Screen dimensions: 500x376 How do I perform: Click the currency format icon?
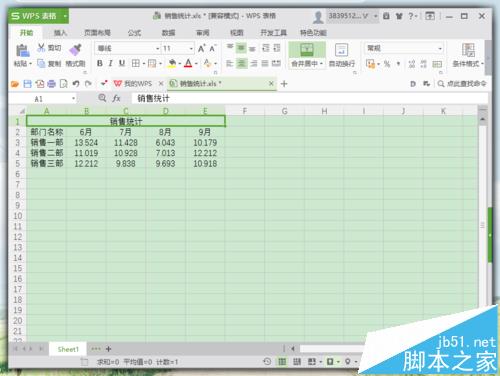[370, 63]
